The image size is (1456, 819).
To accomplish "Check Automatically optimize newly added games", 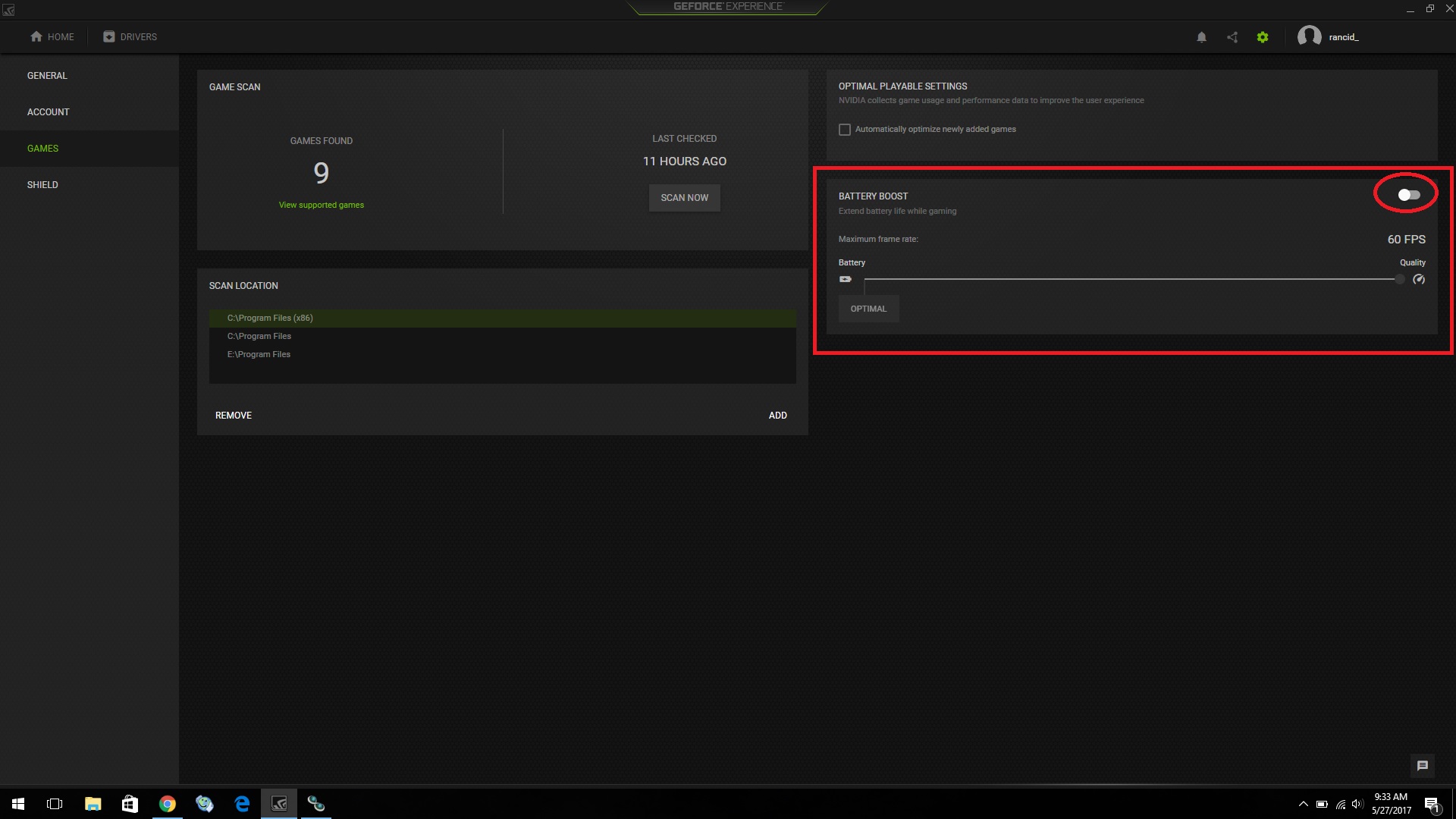I will click(845, 130).
